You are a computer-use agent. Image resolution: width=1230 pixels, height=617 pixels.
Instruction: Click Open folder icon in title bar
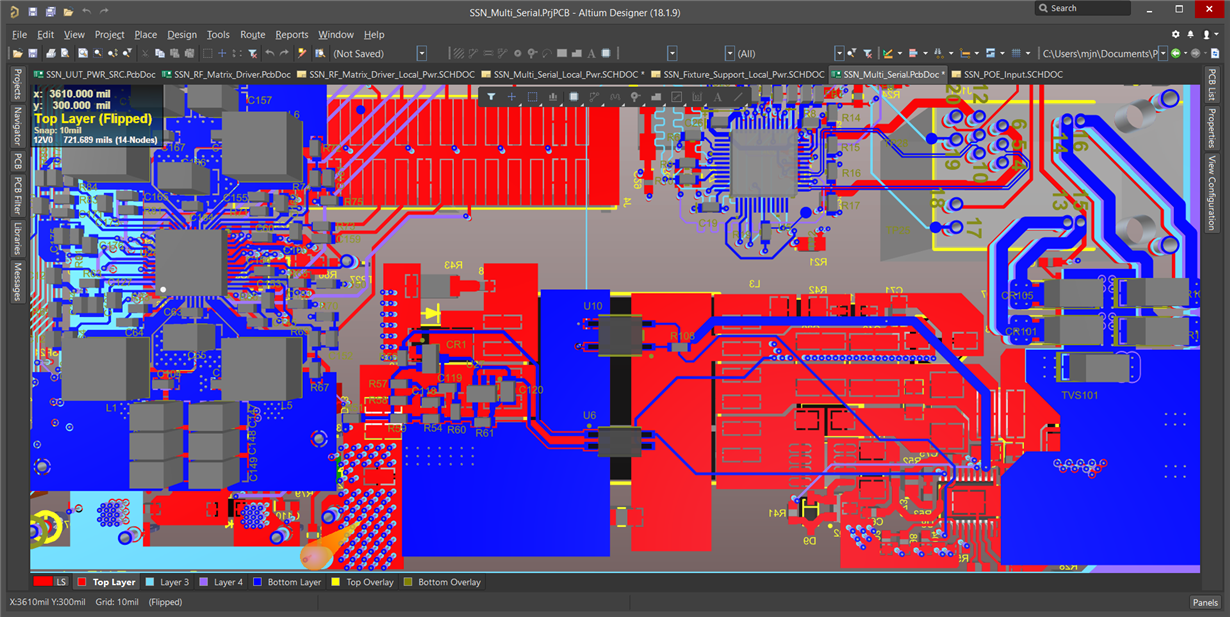click(68, 11)
